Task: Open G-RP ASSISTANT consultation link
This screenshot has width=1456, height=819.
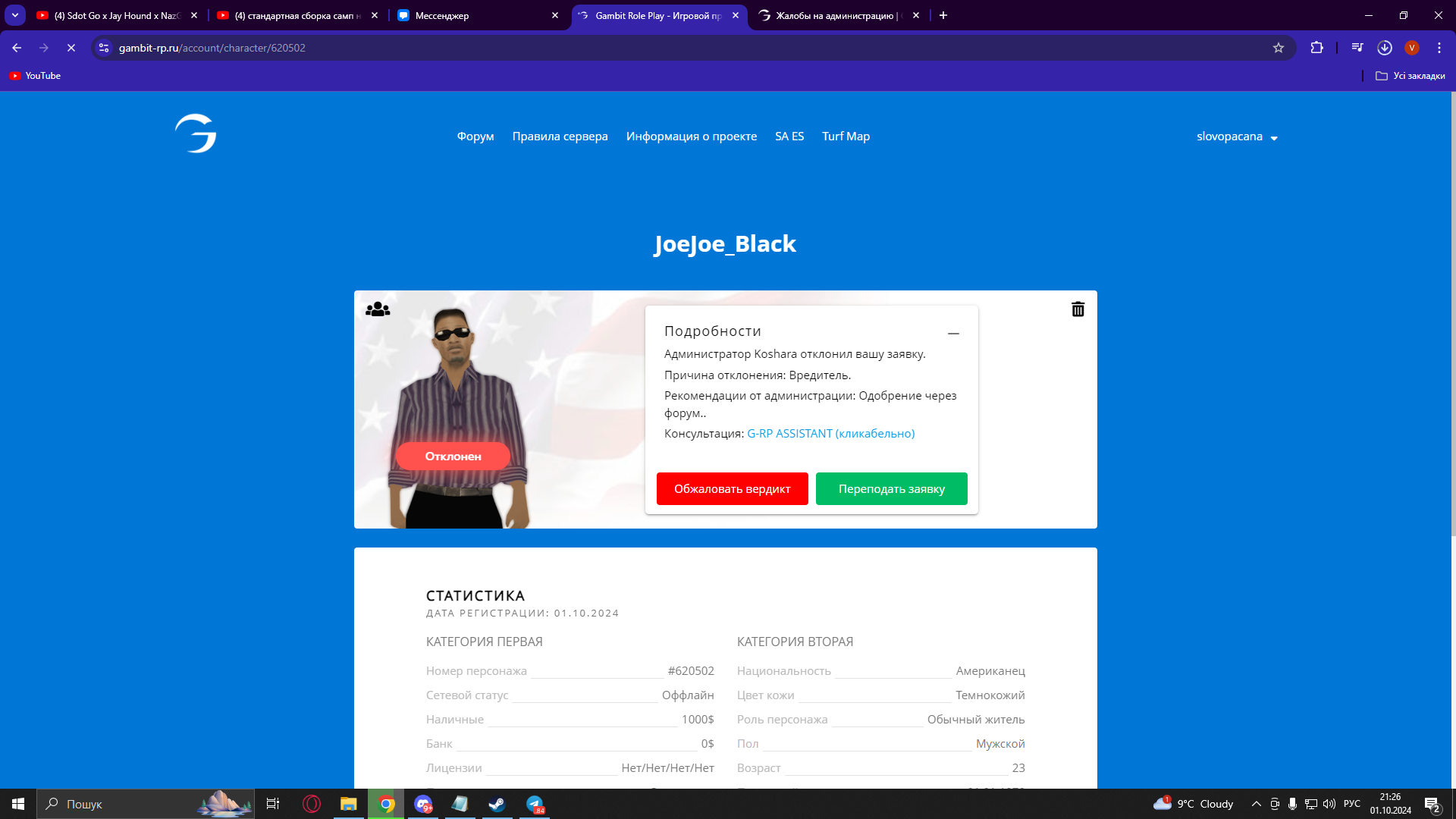Action: pos(830,434)
